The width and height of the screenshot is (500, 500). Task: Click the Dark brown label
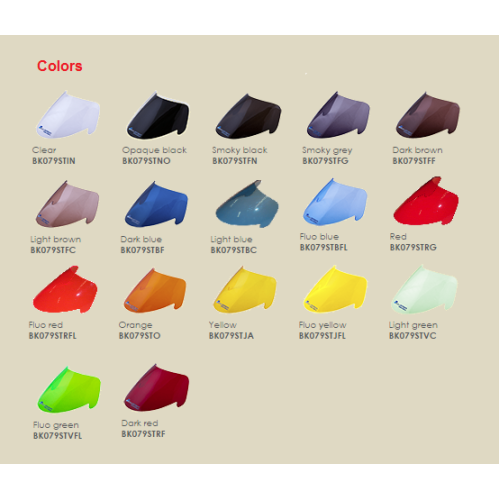[417, 150]
